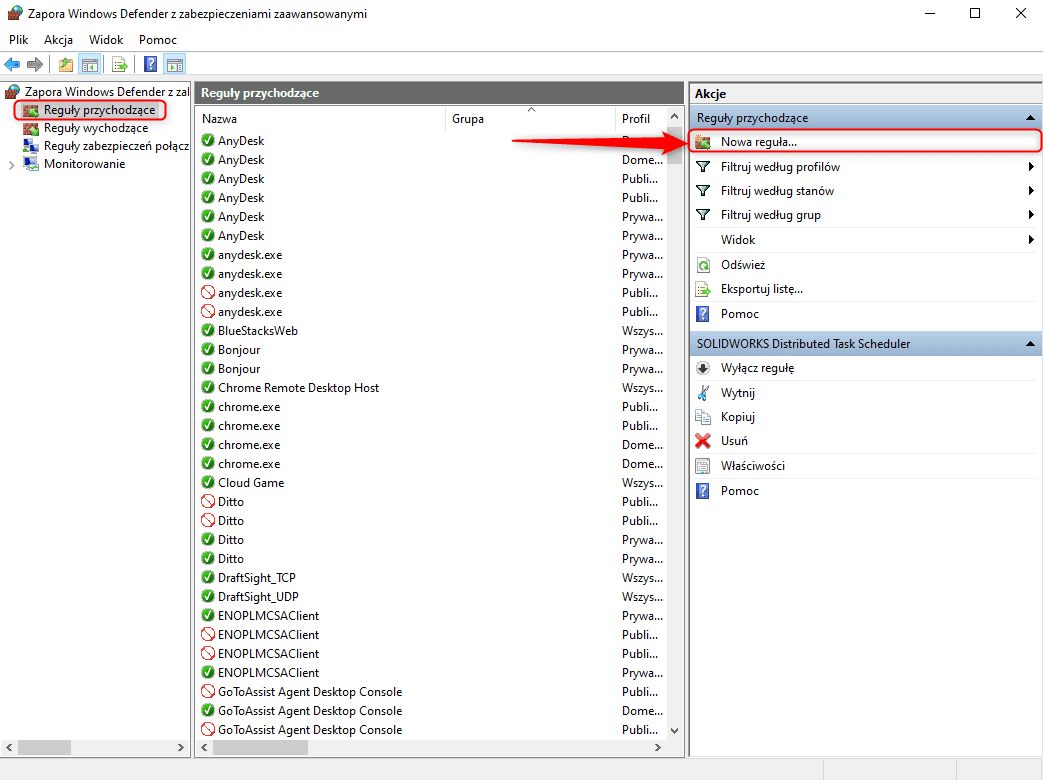Click the Kopiuj action
Image resolution: width=1043 pixels, height=780 pixels.
coord(865,417)
